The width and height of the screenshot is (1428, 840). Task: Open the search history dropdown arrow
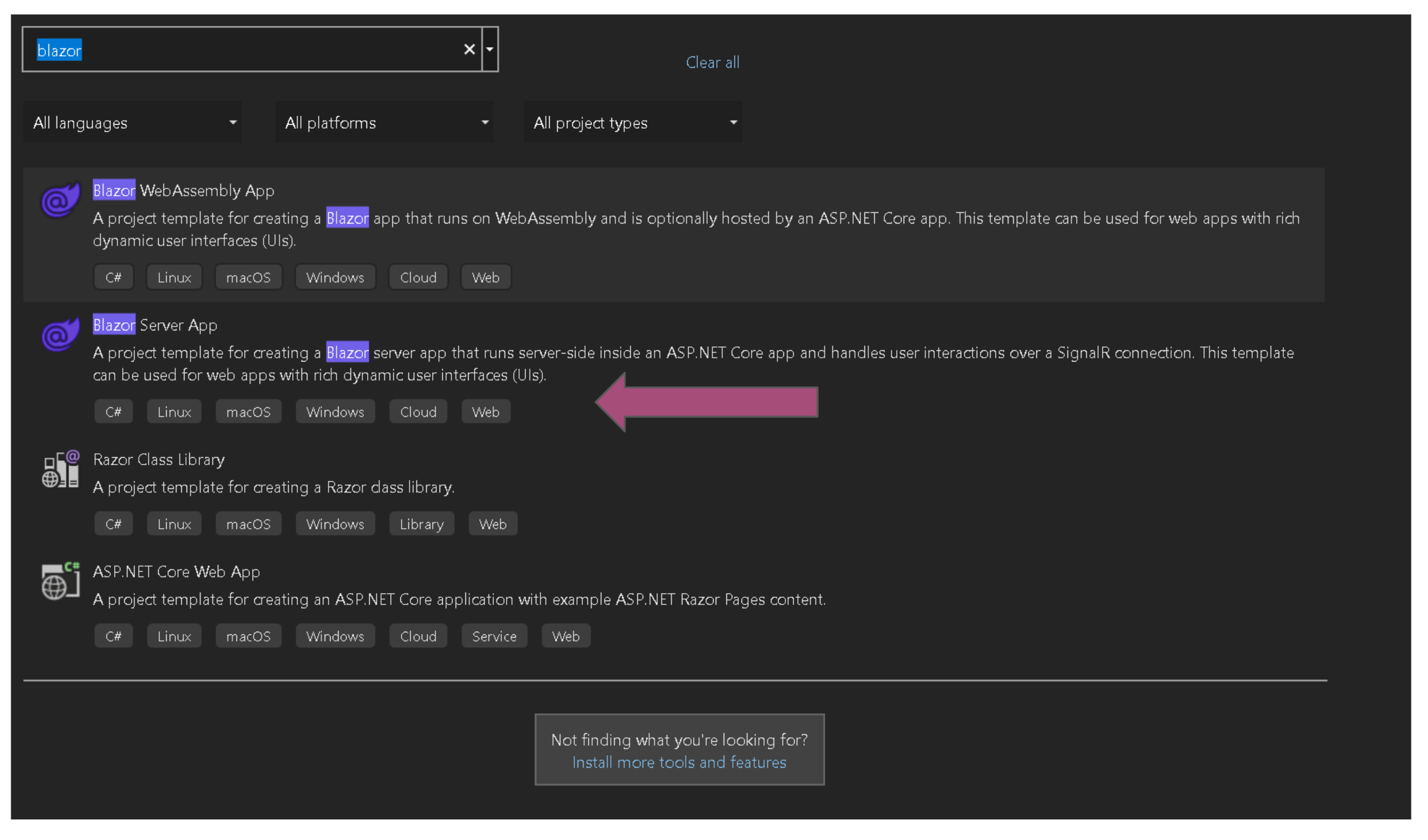pos(490,49)
